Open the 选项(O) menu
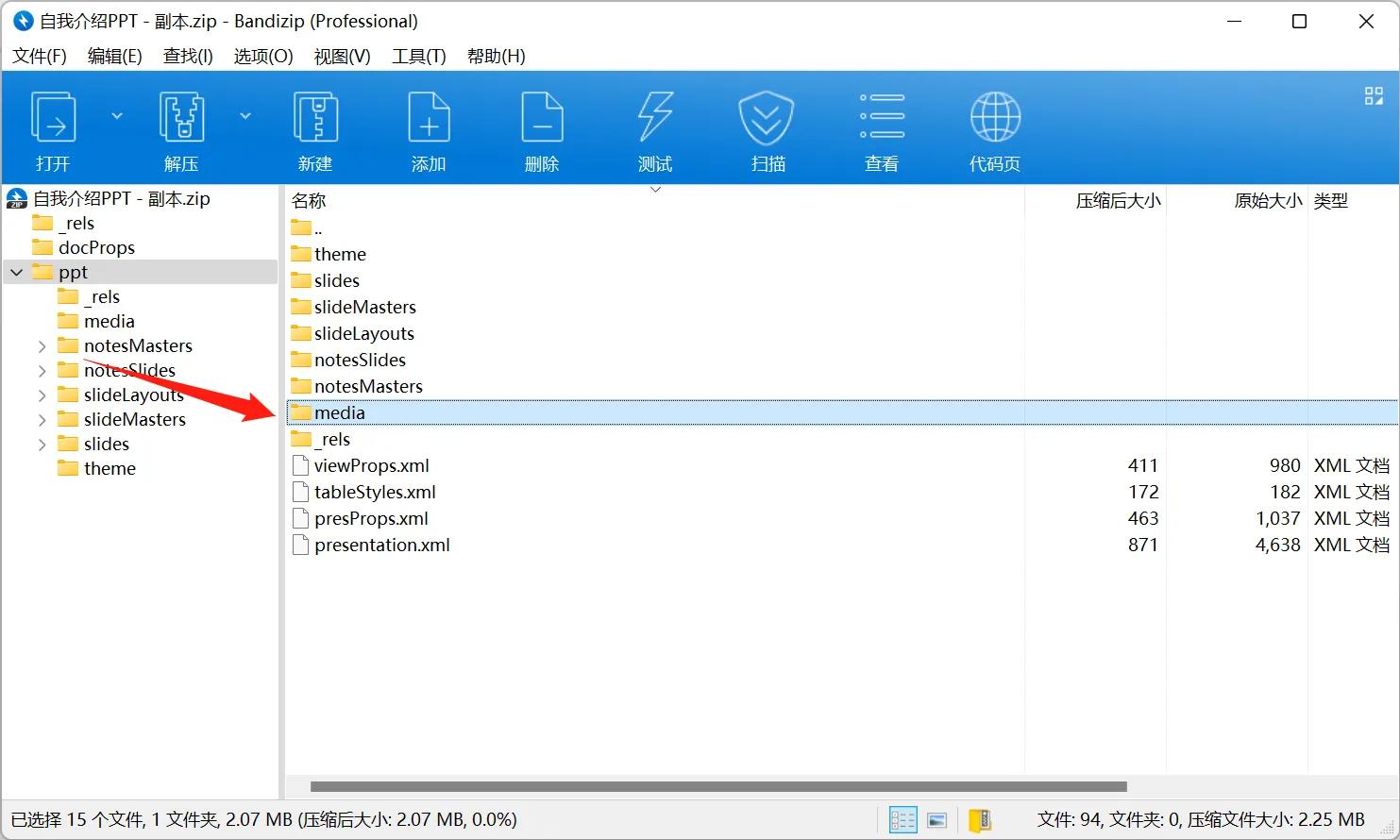The image size is (1400, 840). click(x=263, y=57)
